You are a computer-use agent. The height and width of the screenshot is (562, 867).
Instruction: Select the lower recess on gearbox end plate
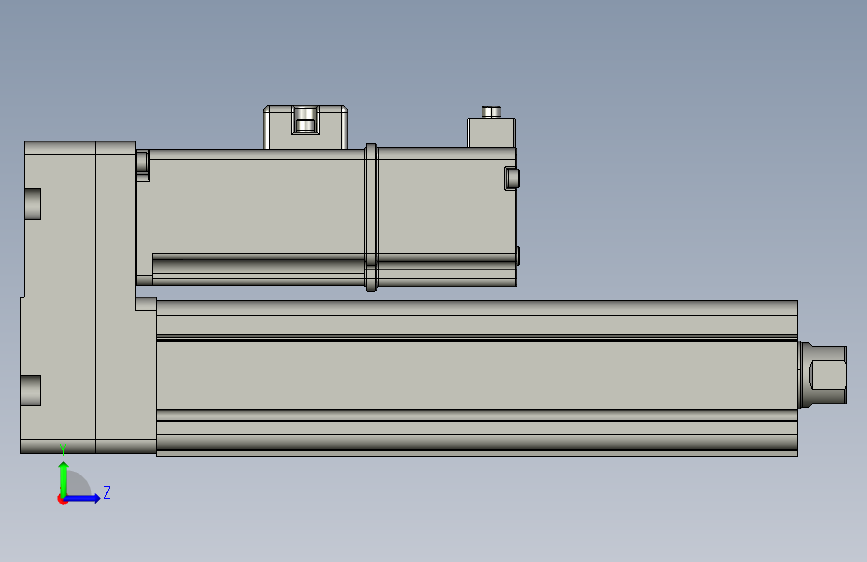31,391
